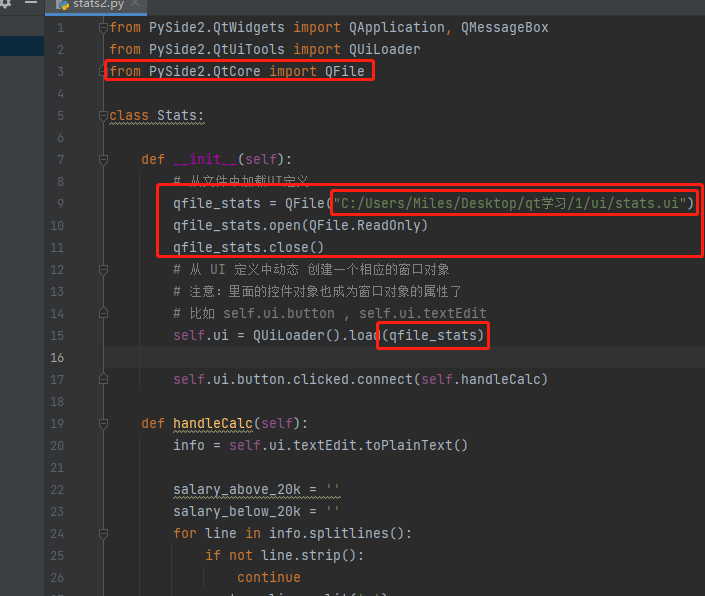Collapse the comment block fold on line 12
The height and width of the screenshot is (596, 705).
pyautogui.click(x=103, y=270)
